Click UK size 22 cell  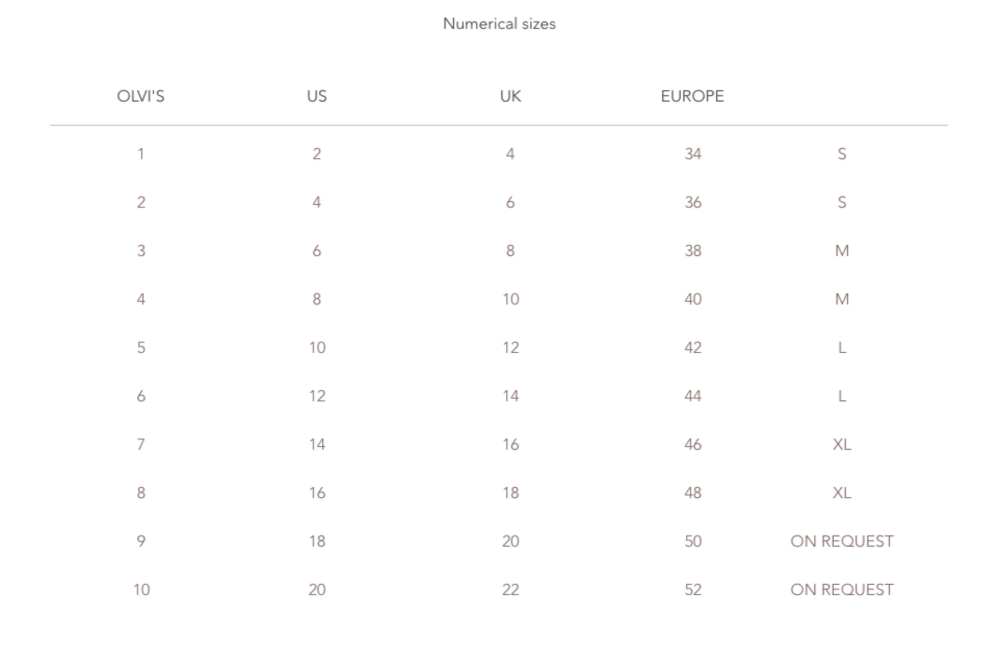click(x=511, y=590)
